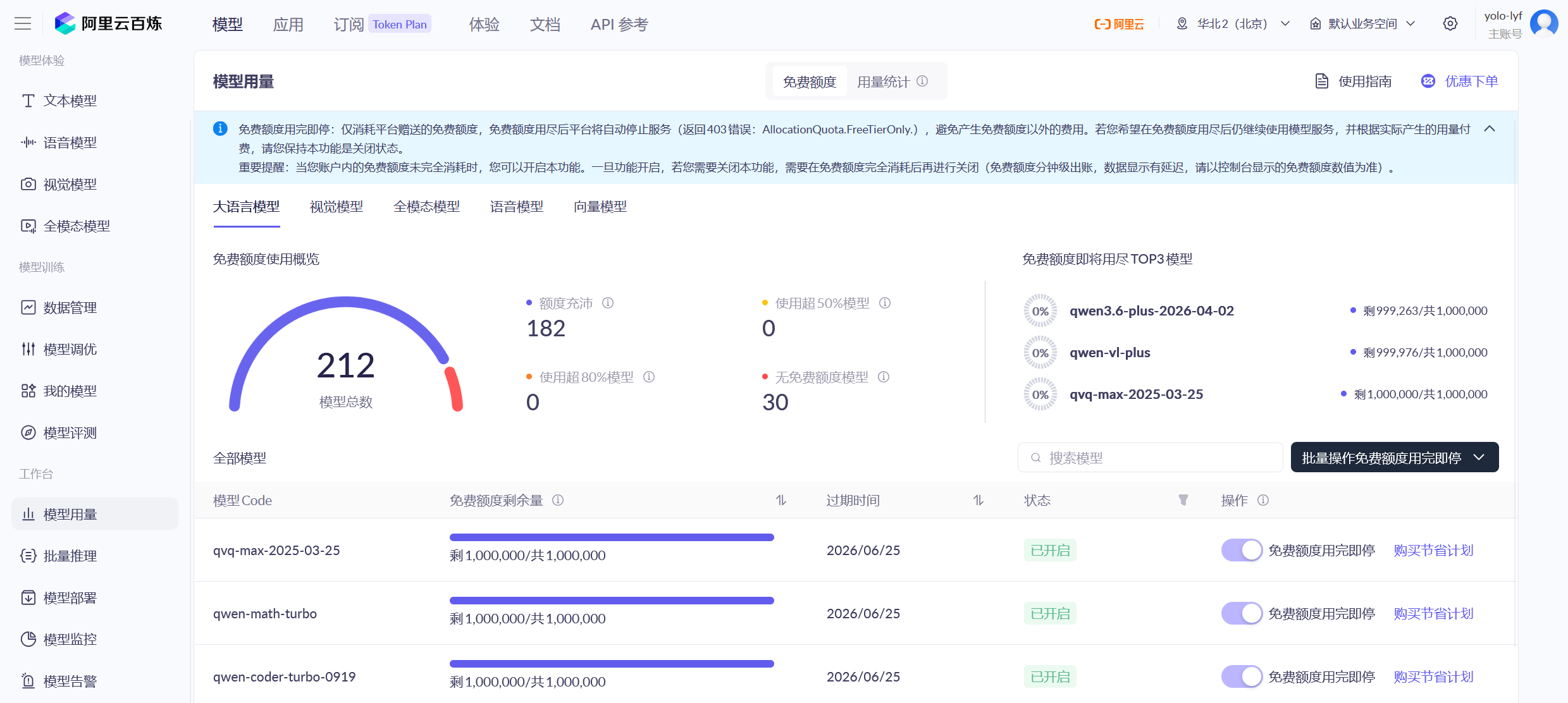Select 模型用量 in the sidebar

(95, 514)
